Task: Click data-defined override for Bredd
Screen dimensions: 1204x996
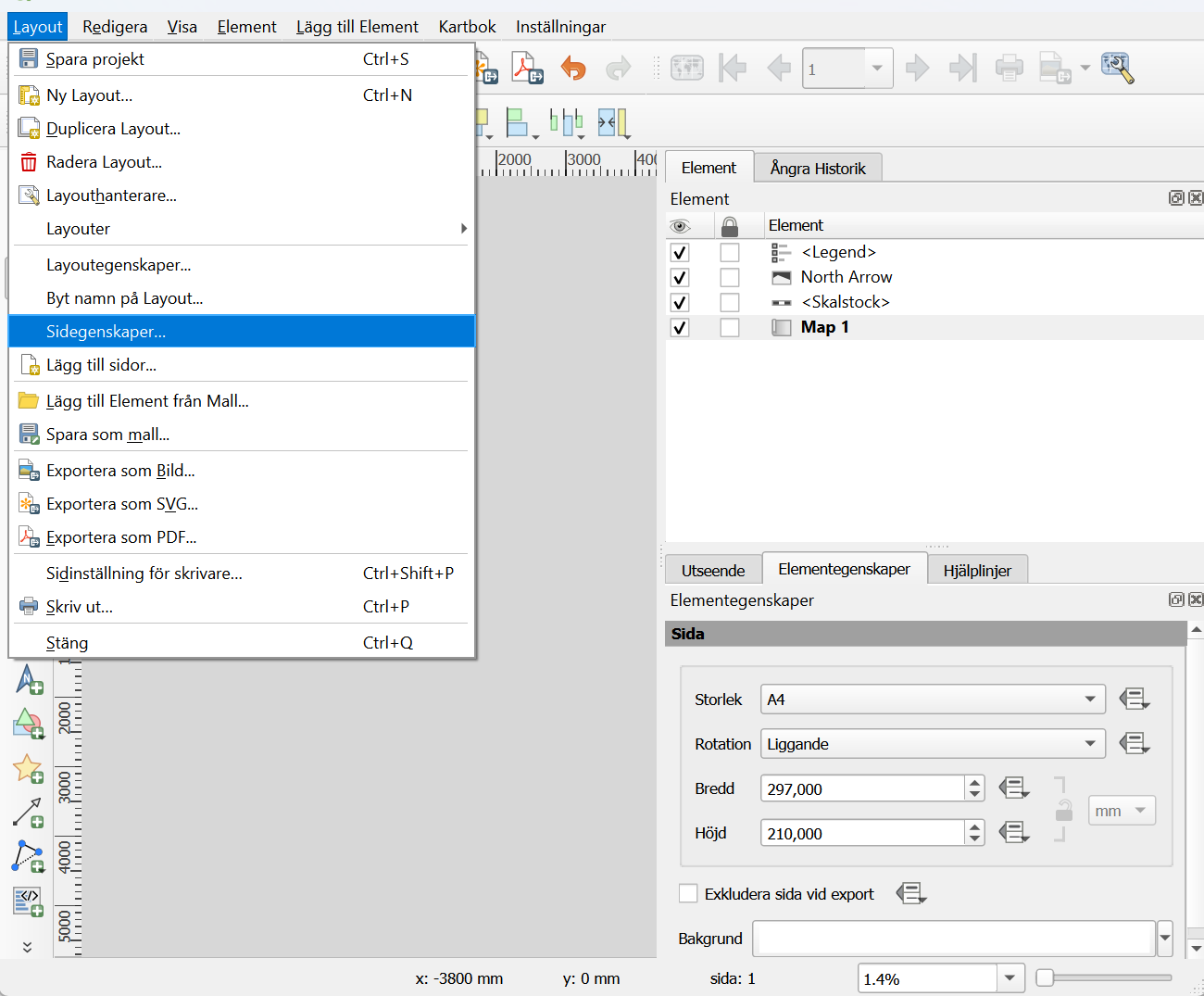Action: point(1014,788)
